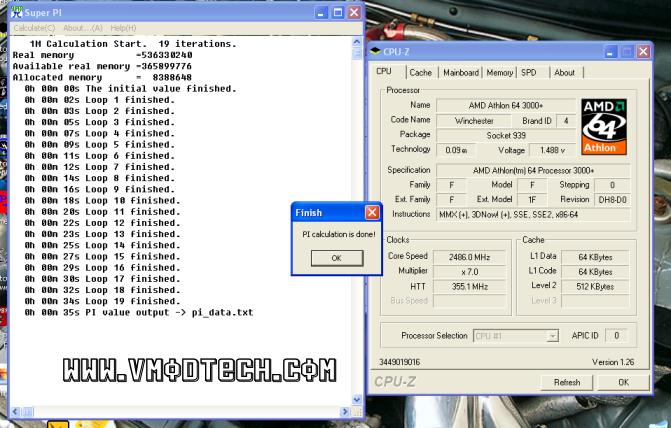This screenshot has height=428, width=671.
Task: Switch to the Cache tab in CPU-Z
Action: 421,73
